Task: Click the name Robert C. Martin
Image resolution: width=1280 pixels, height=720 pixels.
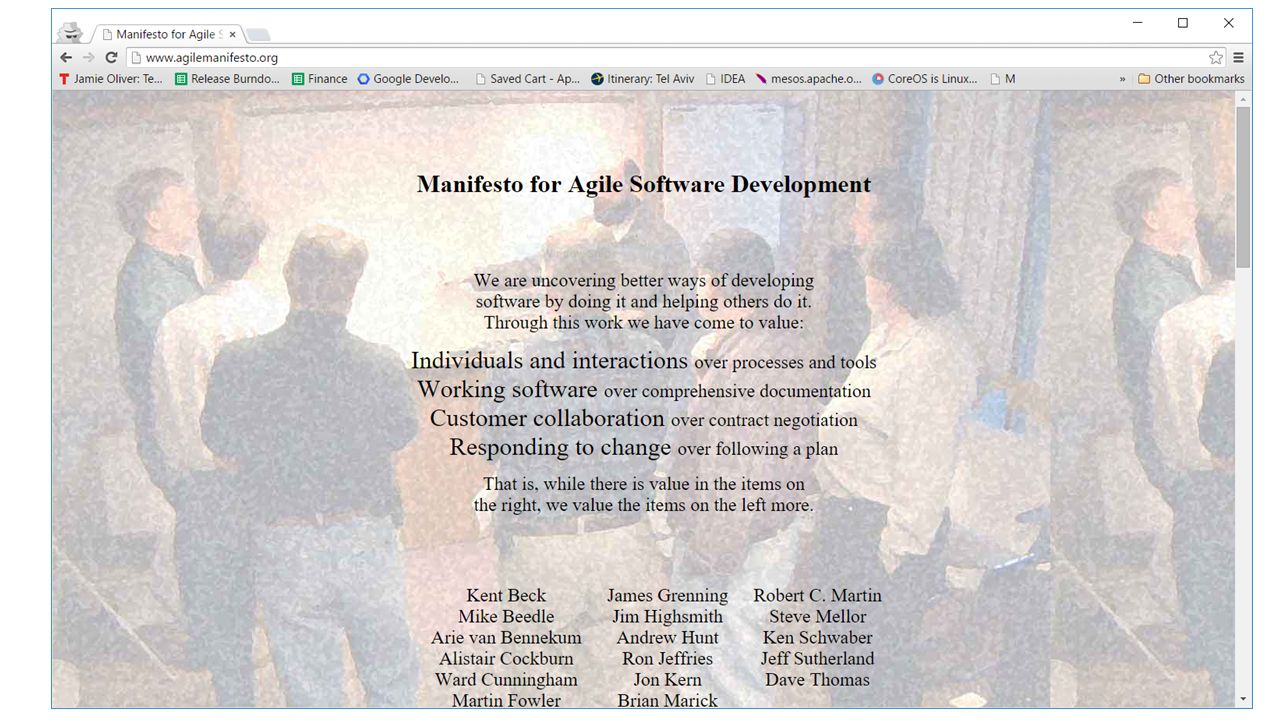Action: click(817, 595)
